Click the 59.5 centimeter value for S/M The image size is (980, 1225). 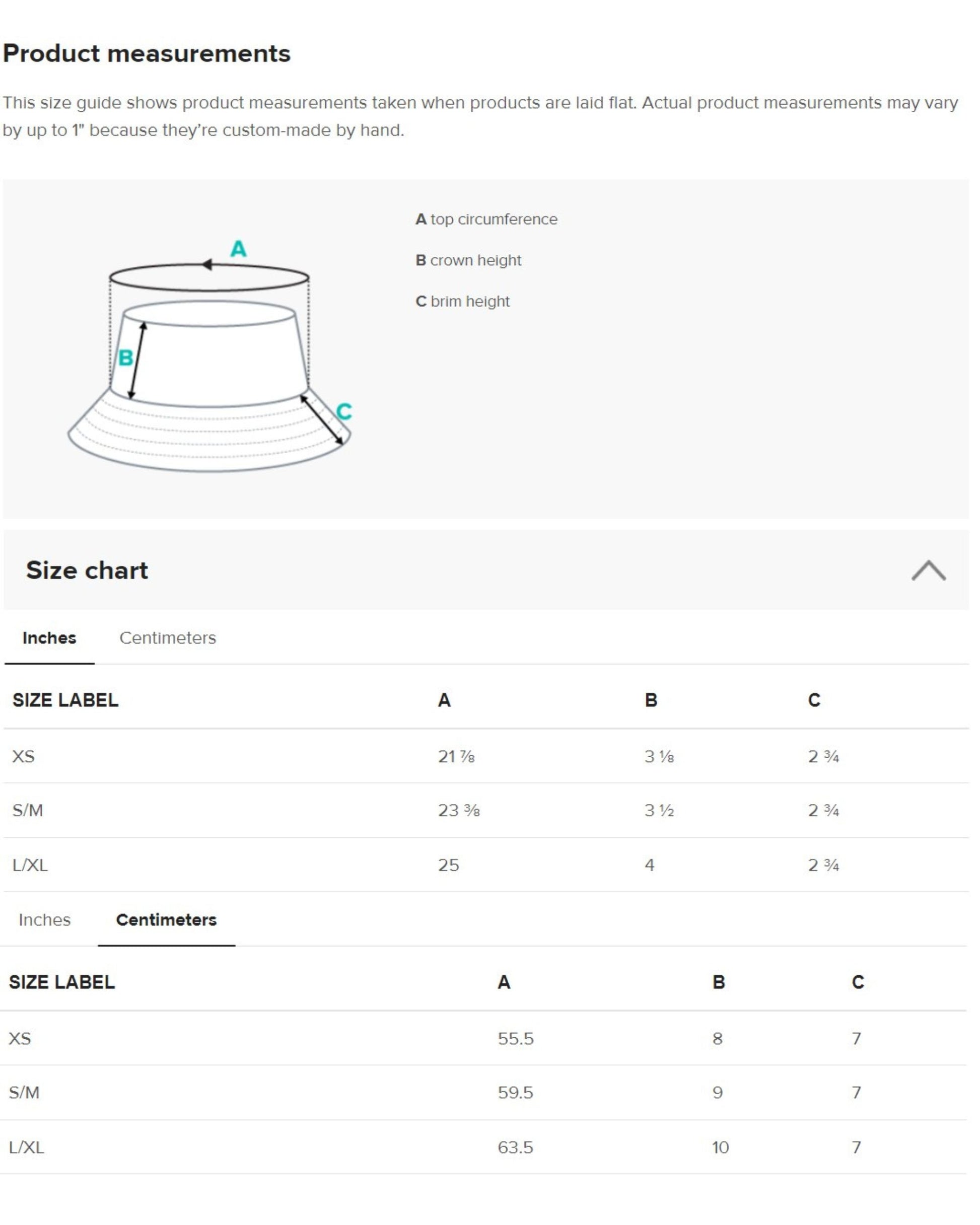click(515, 1093)
